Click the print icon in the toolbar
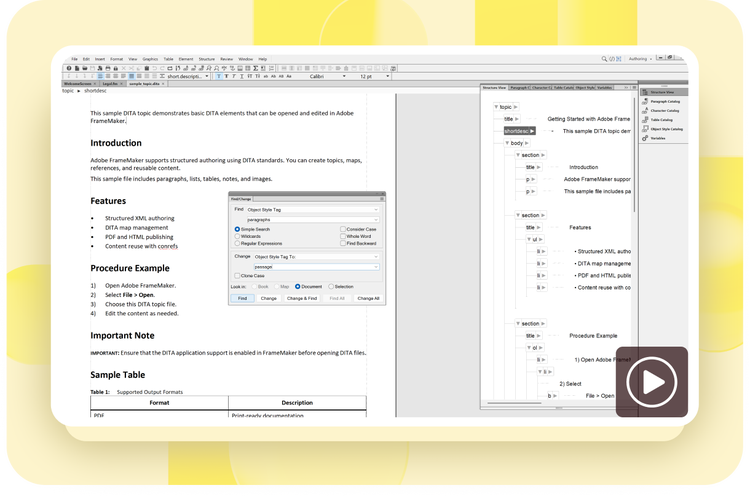 108,68
